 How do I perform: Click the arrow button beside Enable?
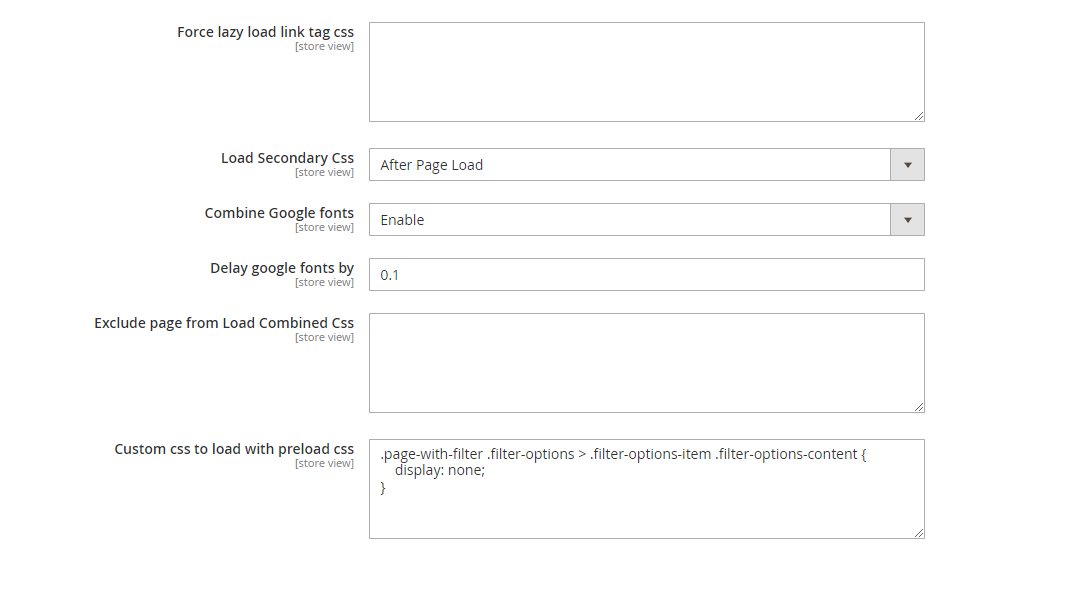(x=907, y=220)
